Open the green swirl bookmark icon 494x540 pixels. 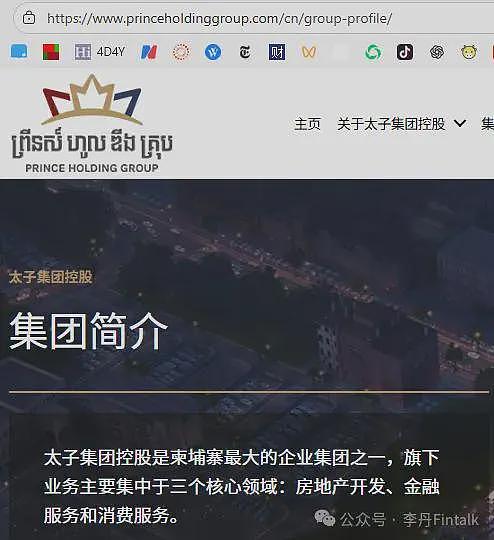click(373, 52)
